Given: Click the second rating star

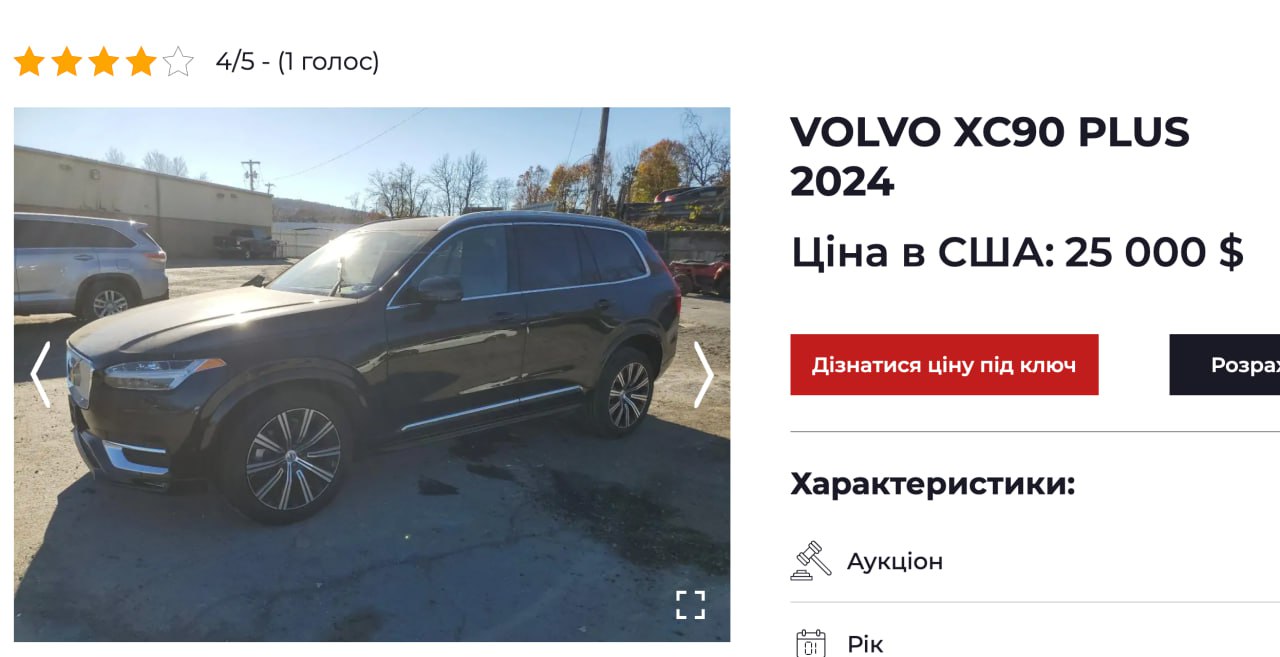Looking at the screenshot, I should pos(66,62).
